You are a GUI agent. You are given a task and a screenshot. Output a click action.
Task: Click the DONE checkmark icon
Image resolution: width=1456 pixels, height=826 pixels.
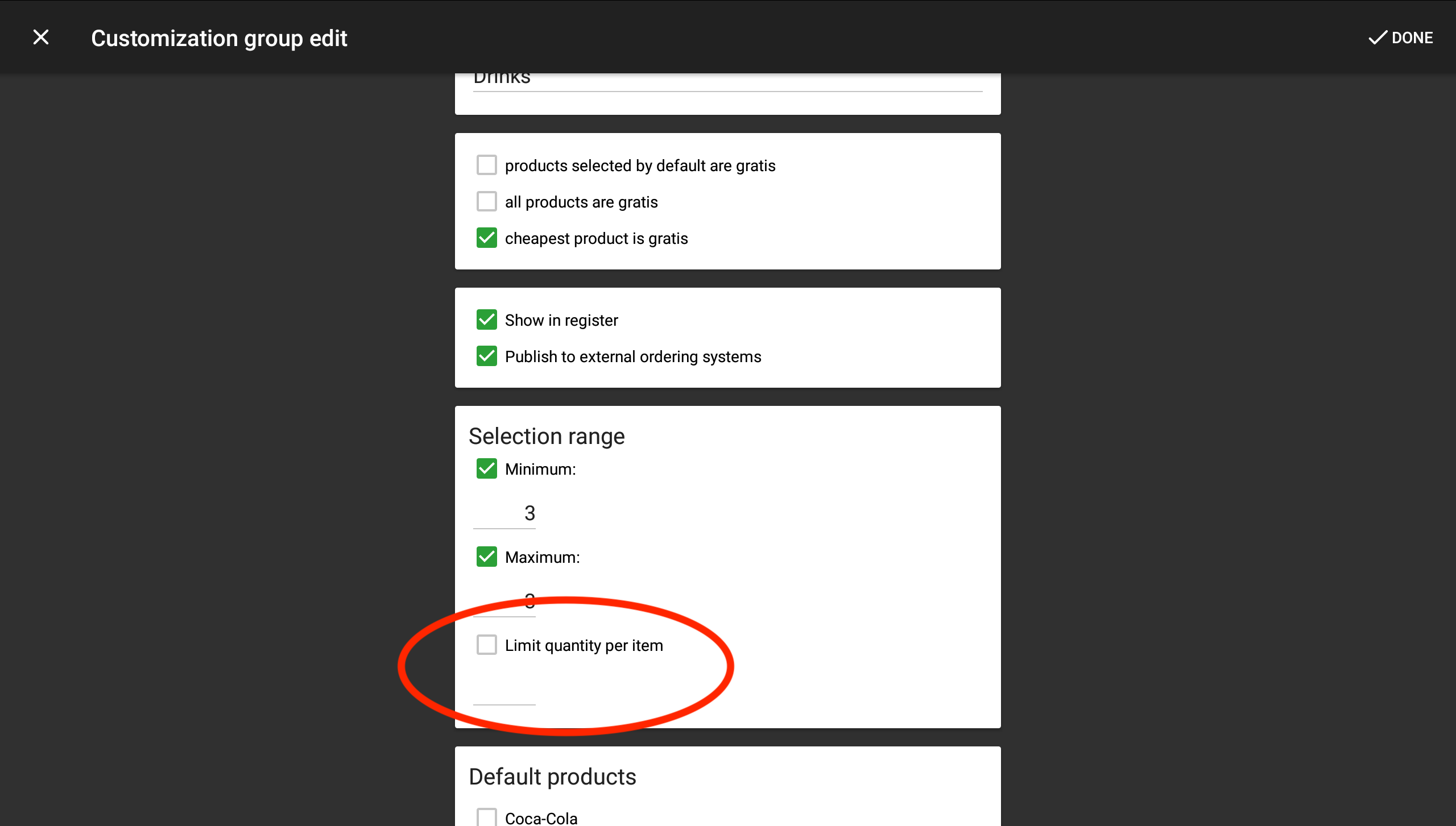pyautogui.click(x=1377, y=38)
